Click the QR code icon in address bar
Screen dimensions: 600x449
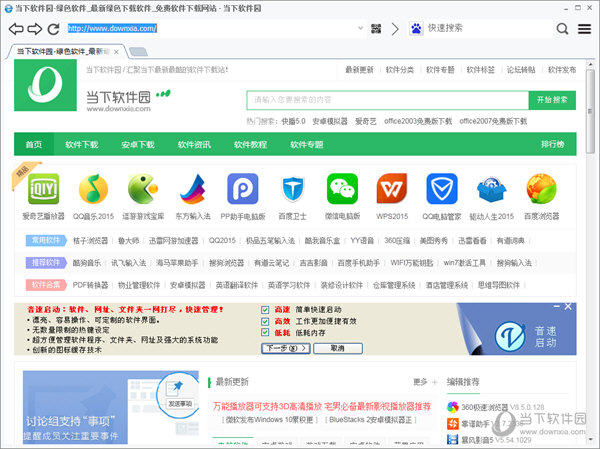click(376, 29)
